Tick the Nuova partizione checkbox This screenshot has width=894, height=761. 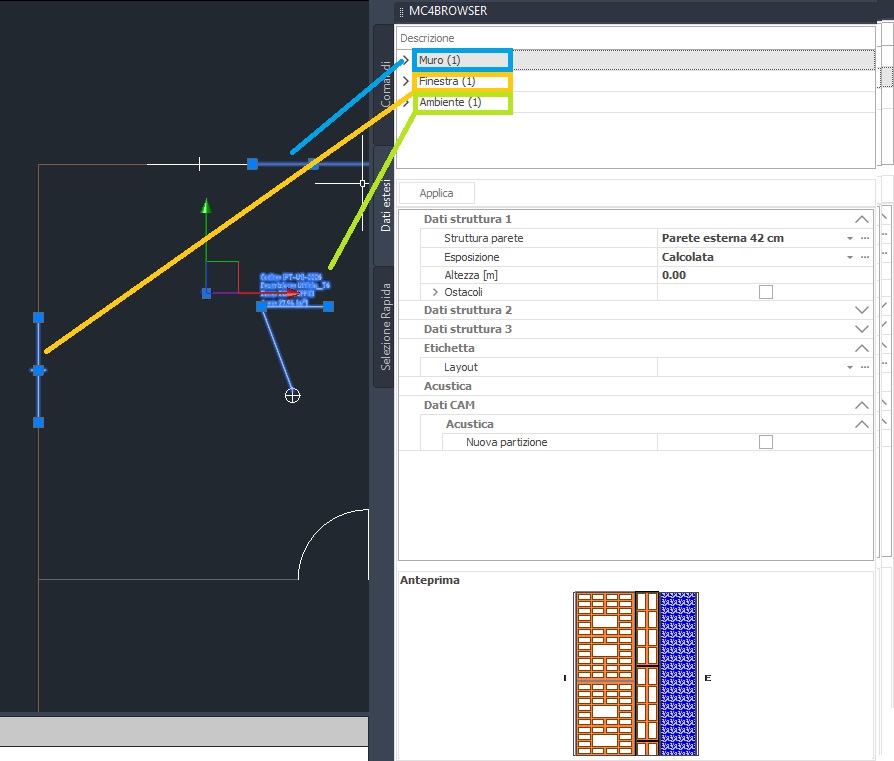(x=766, y=442)
